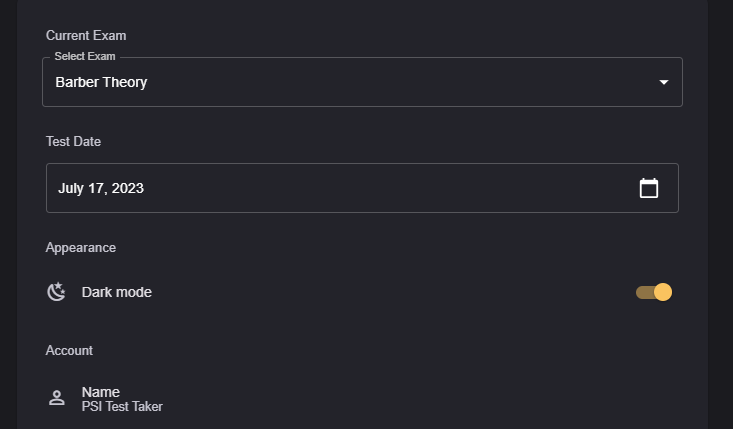Click the Appearance section heading
Viewport: 733px width, 429px height.
81,247
